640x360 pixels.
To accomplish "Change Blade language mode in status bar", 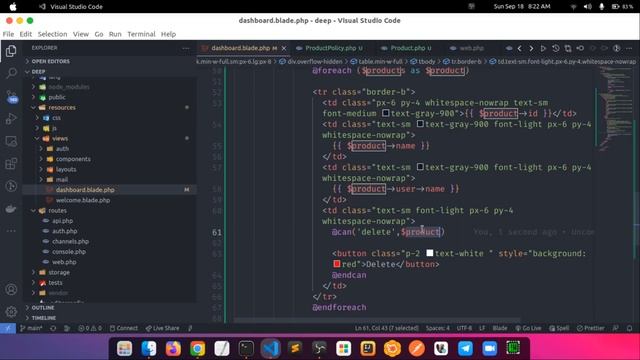I will [x=500, y=328].
